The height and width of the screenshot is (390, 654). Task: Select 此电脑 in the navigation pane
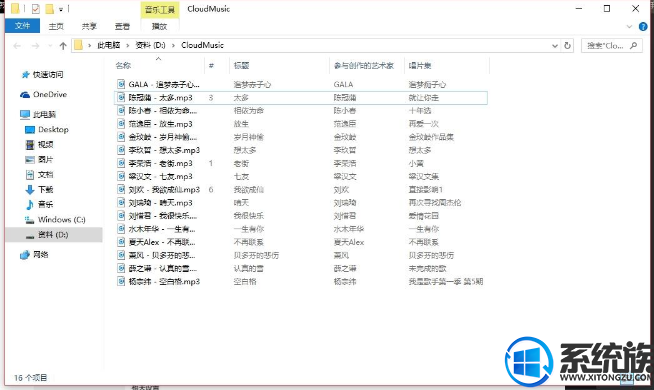click(x=44, y=114)
